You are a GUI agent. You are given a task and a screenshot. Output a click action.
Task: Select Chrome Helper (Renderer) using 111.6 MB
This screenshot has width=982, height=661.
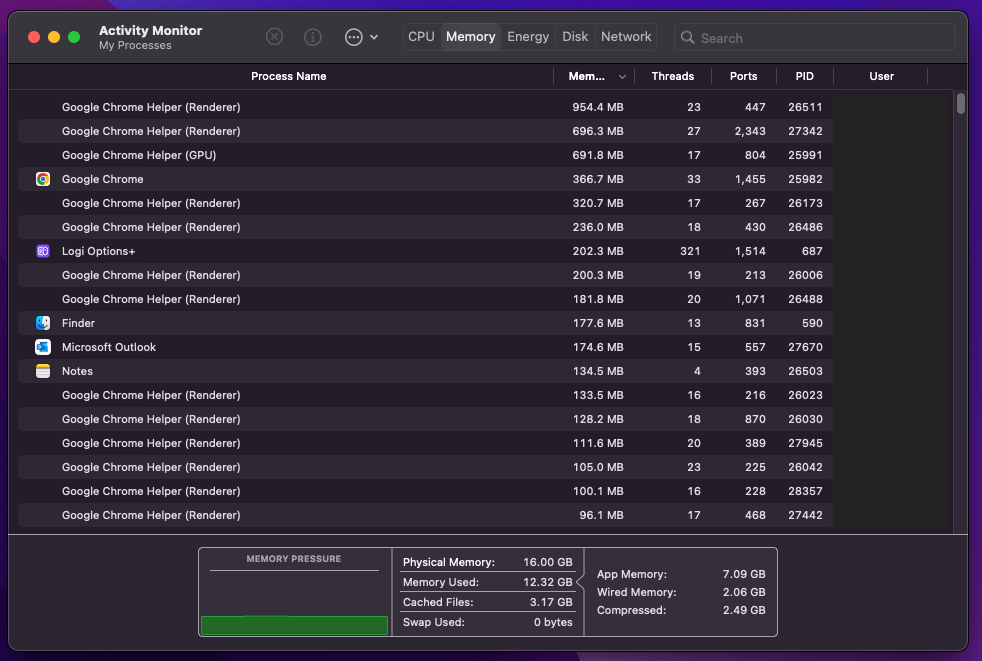click(426, 443)
